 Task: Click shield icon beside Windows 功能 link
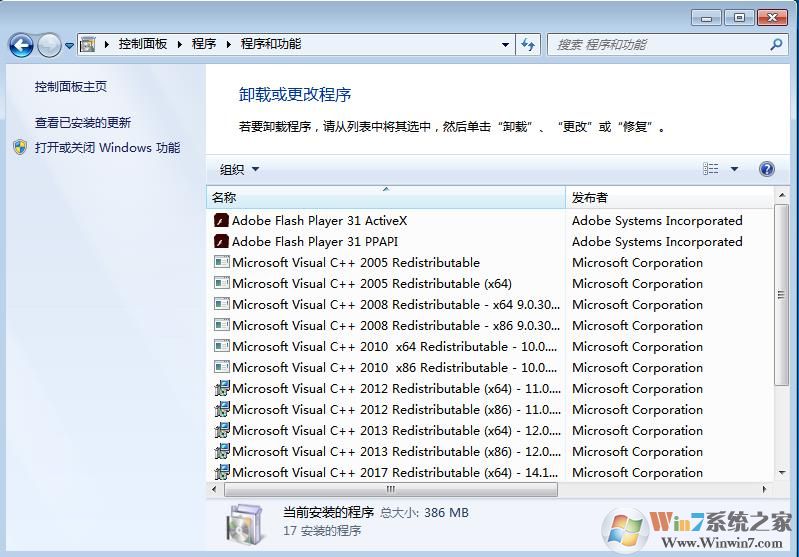pyautogui.click(x=20, y=148)
